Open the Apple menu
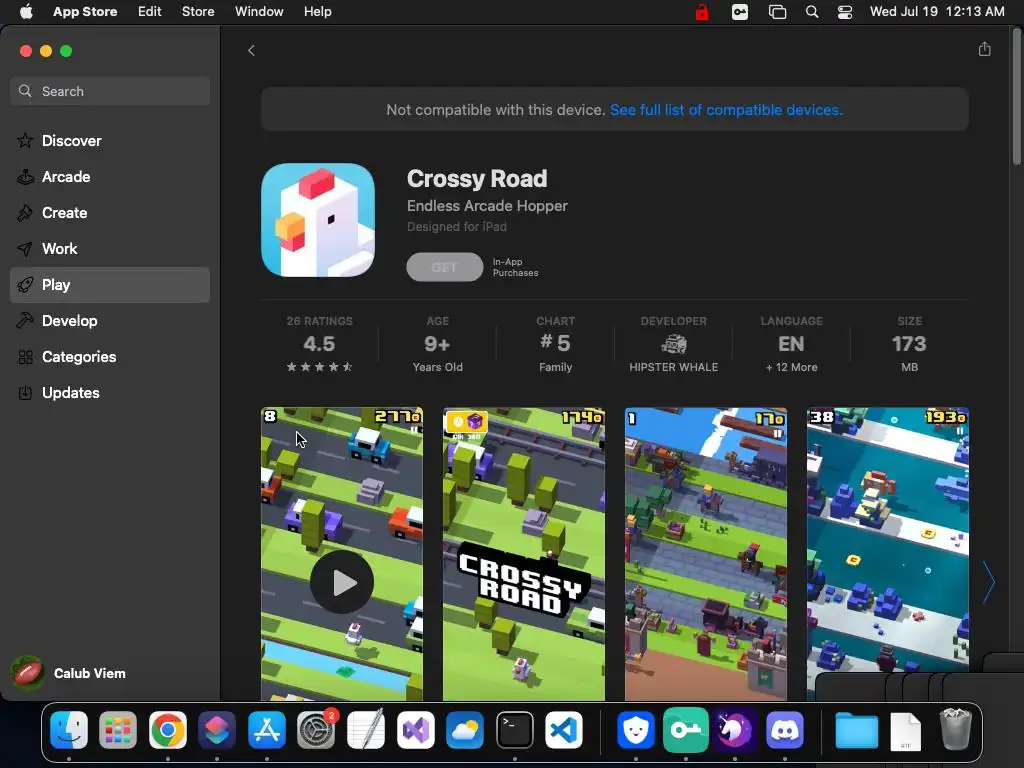The height and width of the screenshot is (768, 1024). click(x=26, y=12)
